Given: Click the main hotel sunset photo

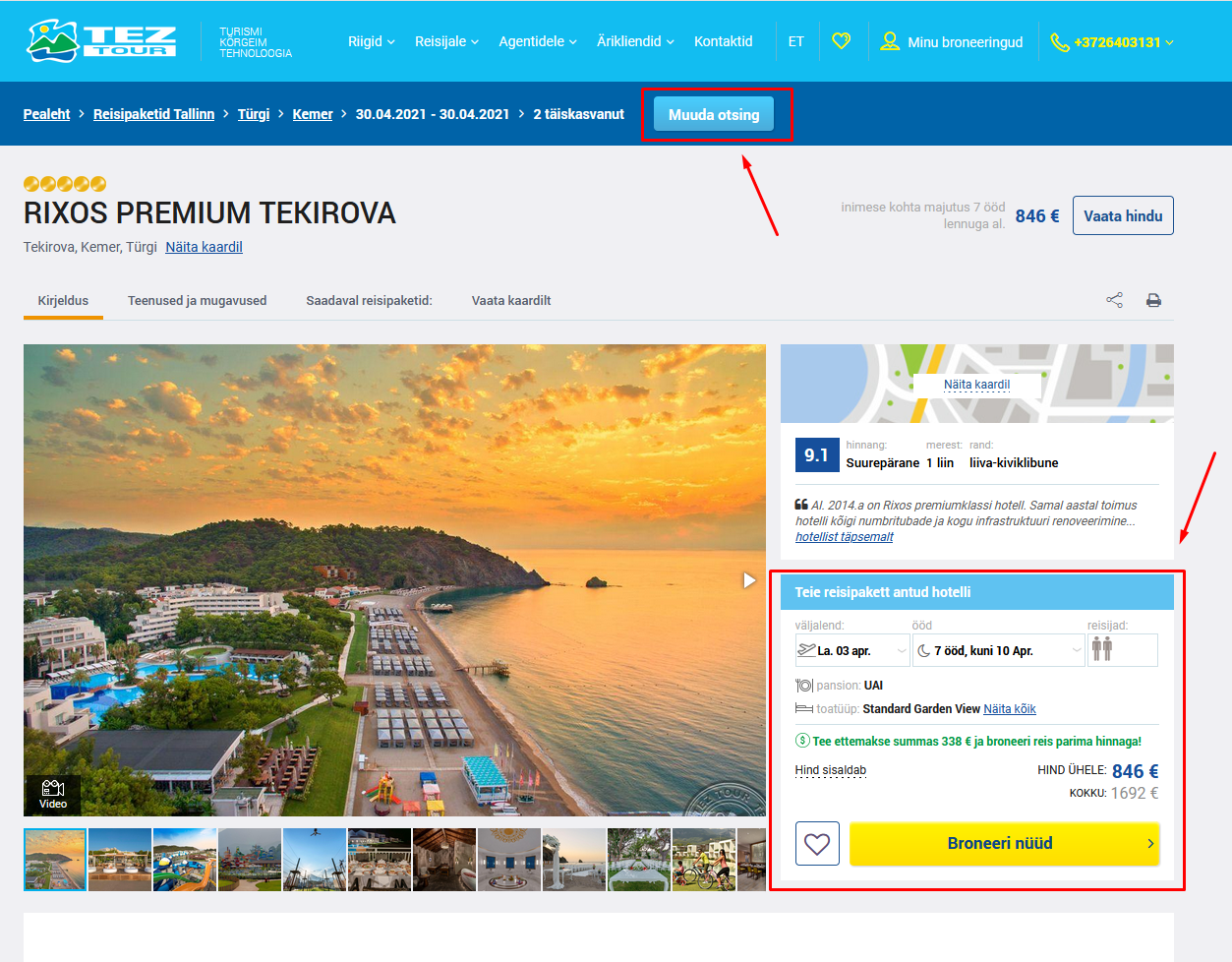Looking at the screenshot, I should pos(394,580).
